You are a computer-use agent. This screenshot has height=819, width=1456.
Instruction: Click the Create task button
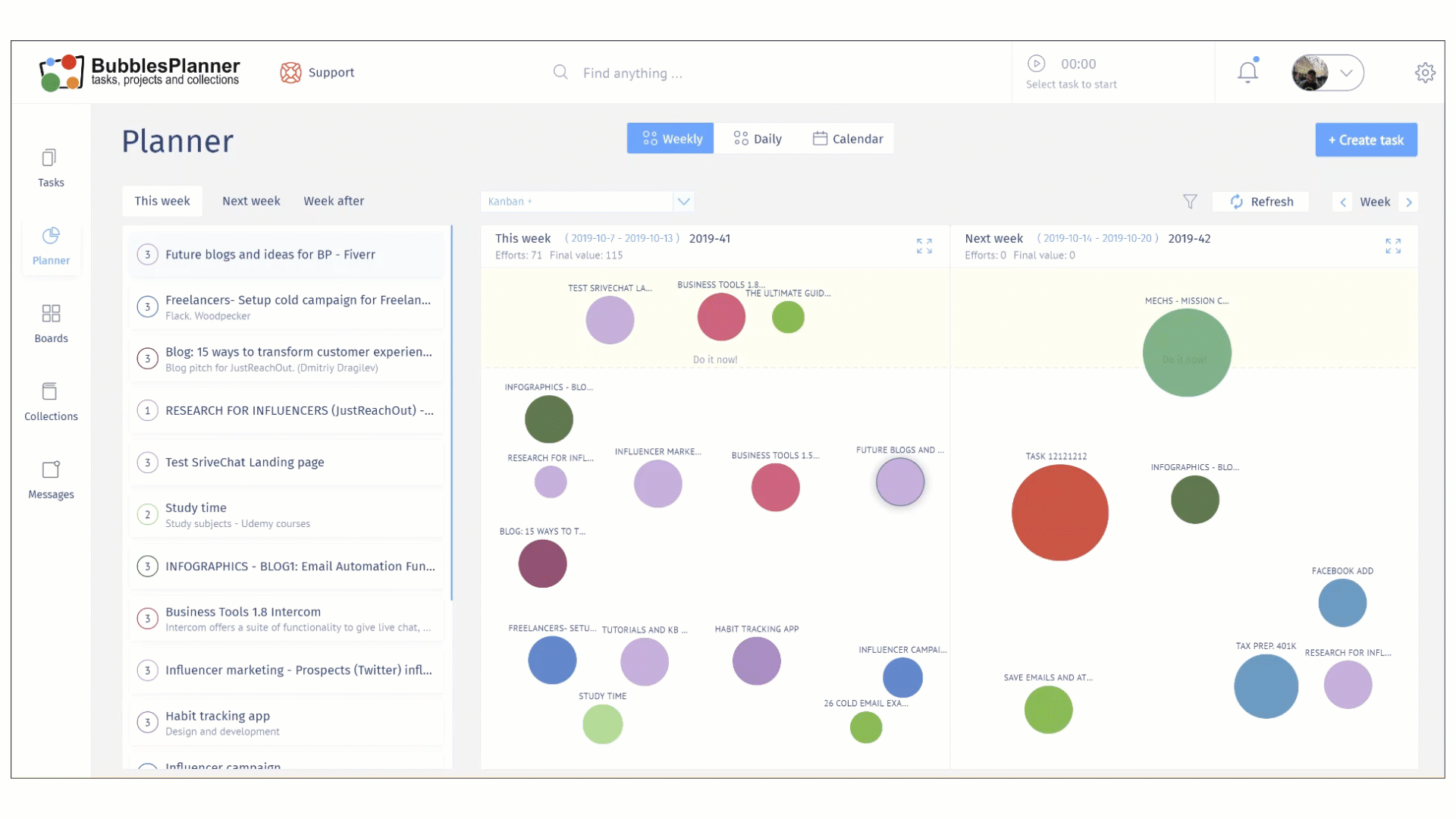click(1366, 140)
